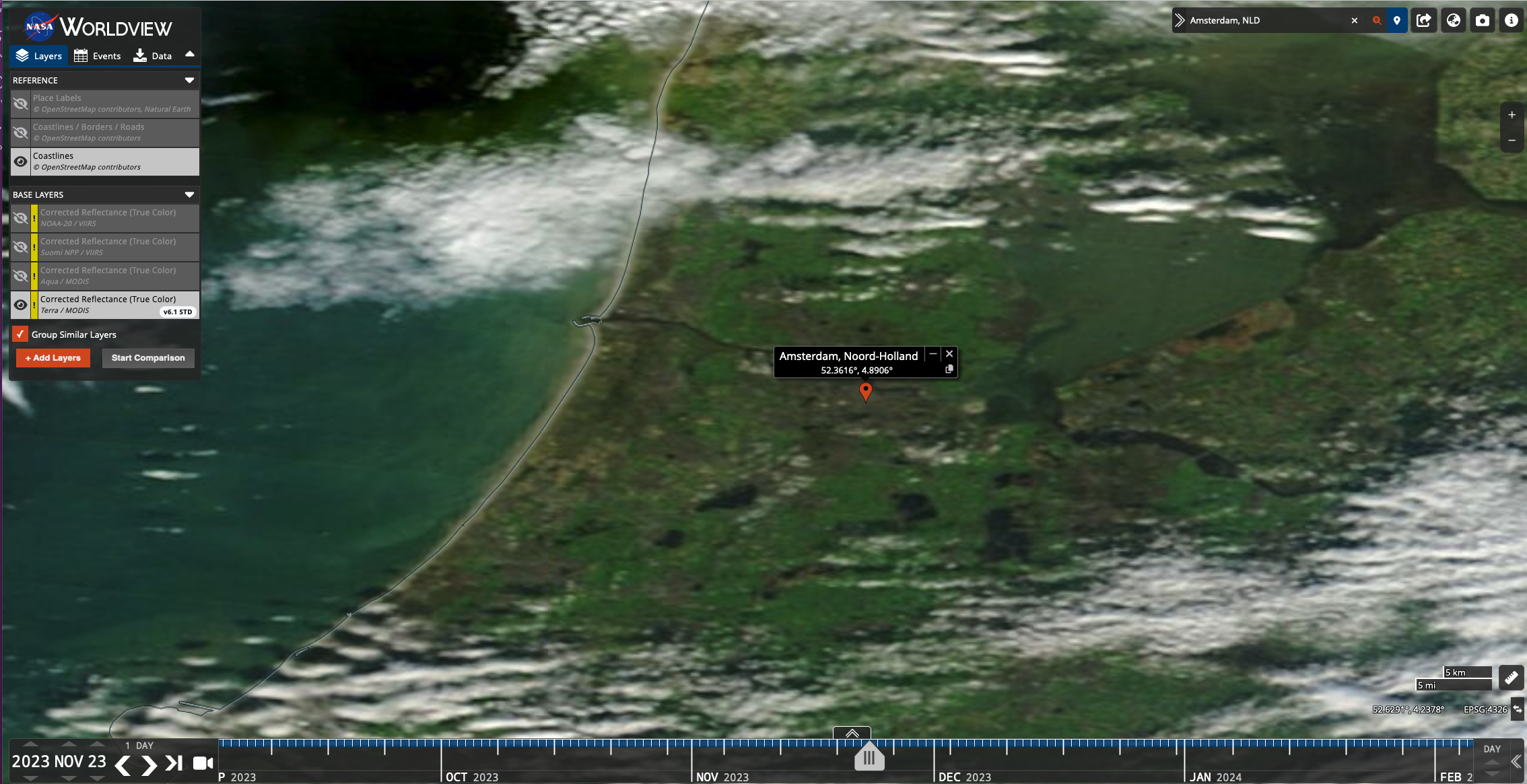
Task: Take a snapshot with the camera icon
Action: [1483, 20]
